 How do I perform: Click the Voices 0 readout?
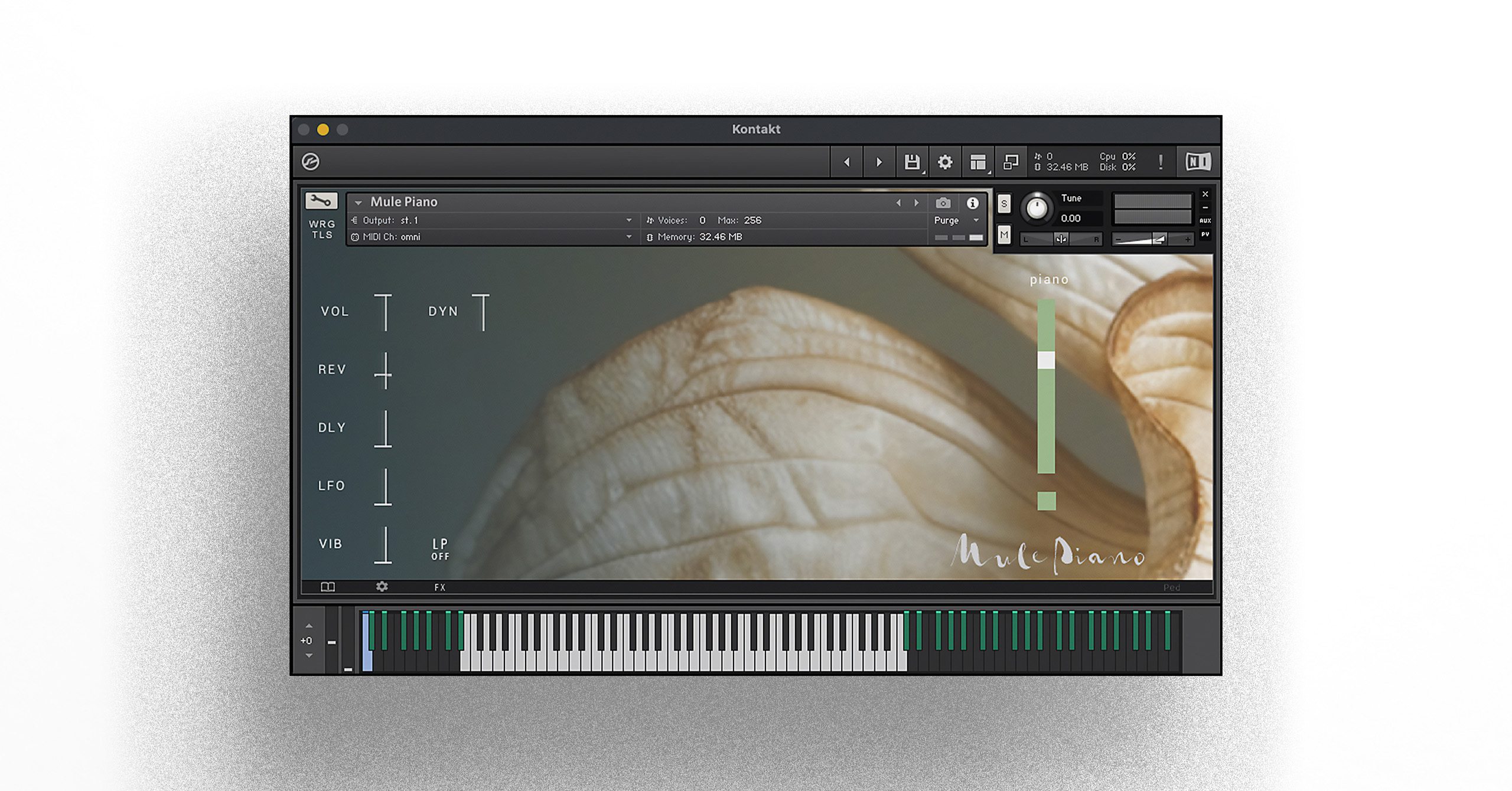click(x=676, y=220)
